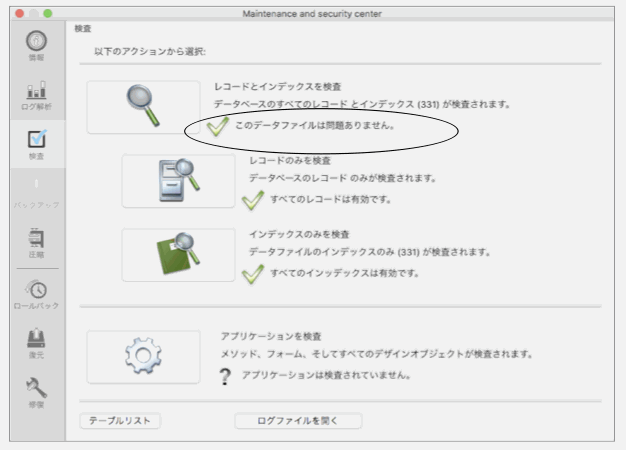Click the green checkmark beside このデータファイルは問題ありません
The width and height of the screenshot is (626, 450).
click(x=218, y=127)
